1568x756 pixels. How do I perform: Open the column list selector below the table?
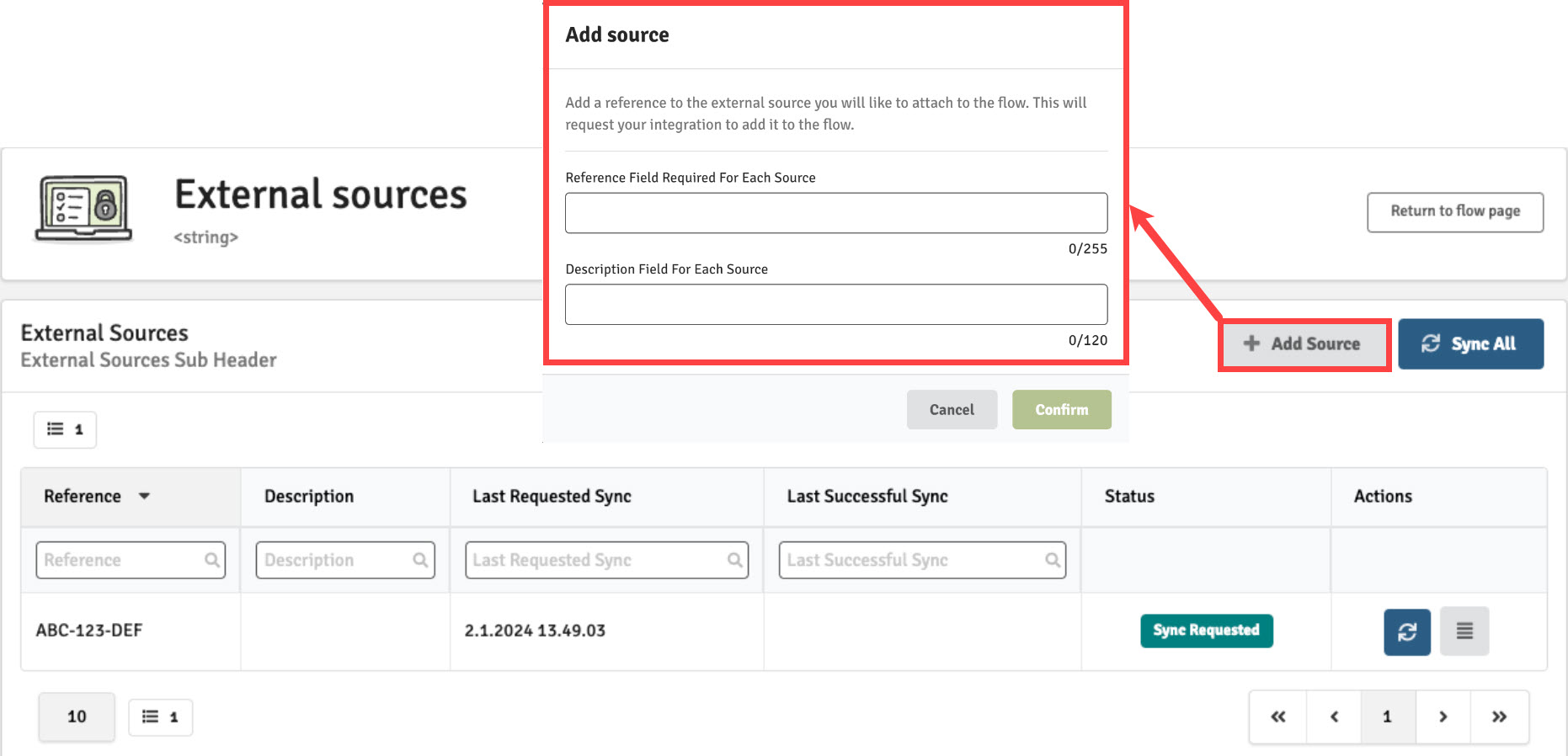pos(160,717)
